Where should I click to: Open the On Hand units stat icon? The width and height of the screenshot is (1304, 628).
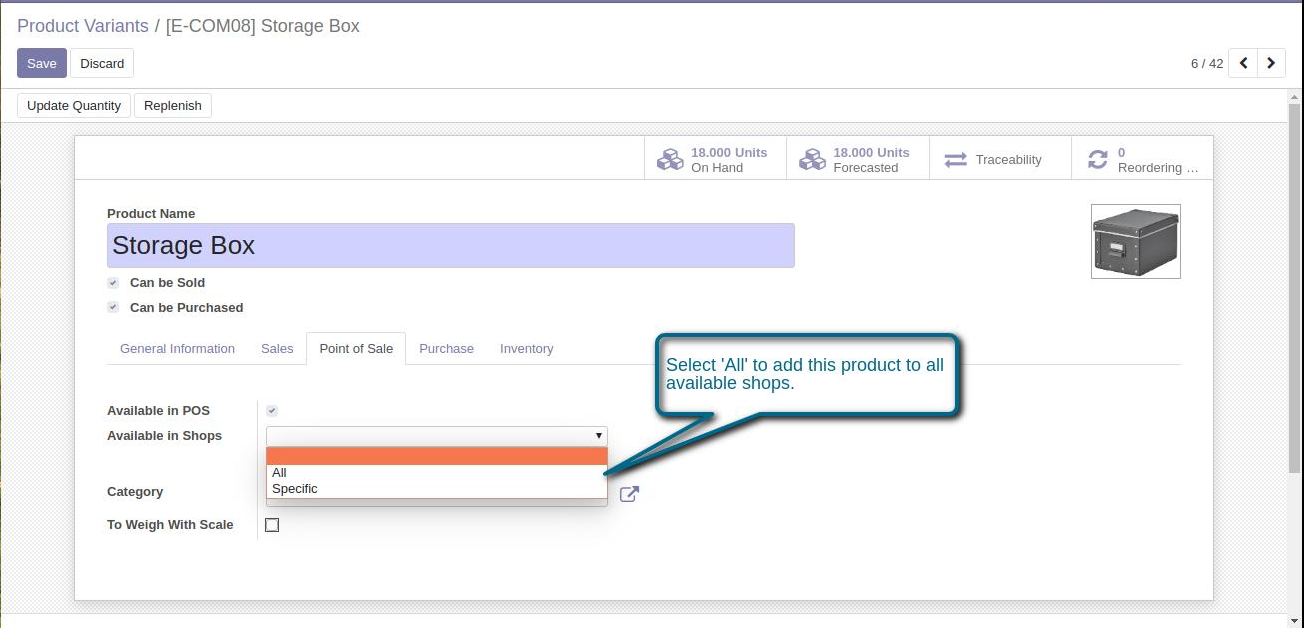tap(669, 160)
